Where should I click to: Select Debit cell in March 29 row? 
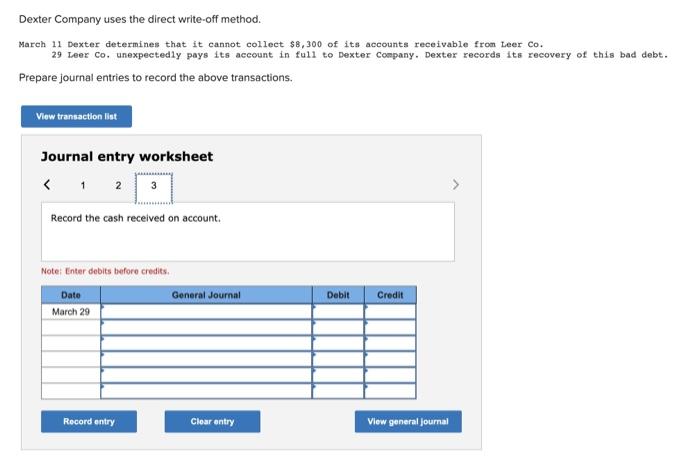click(x=338, y=312)
